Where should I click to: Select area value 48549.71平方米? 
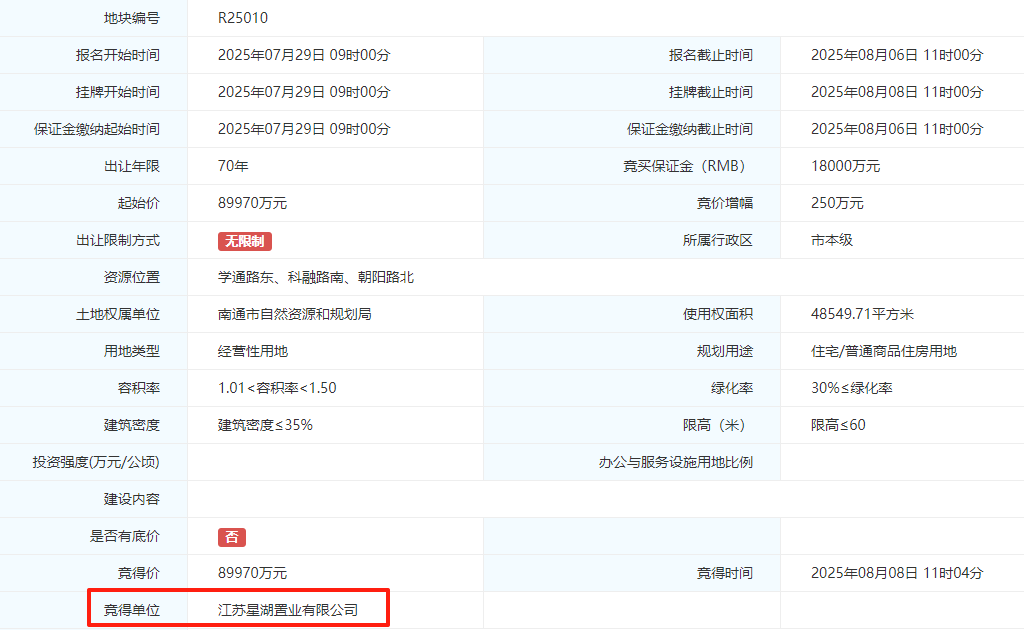862,314
